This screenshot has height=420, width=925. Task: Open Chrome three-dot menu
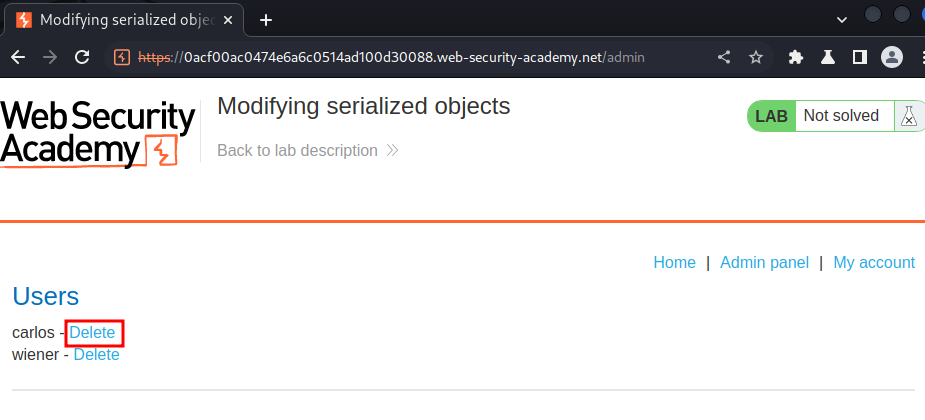[918, 57]
